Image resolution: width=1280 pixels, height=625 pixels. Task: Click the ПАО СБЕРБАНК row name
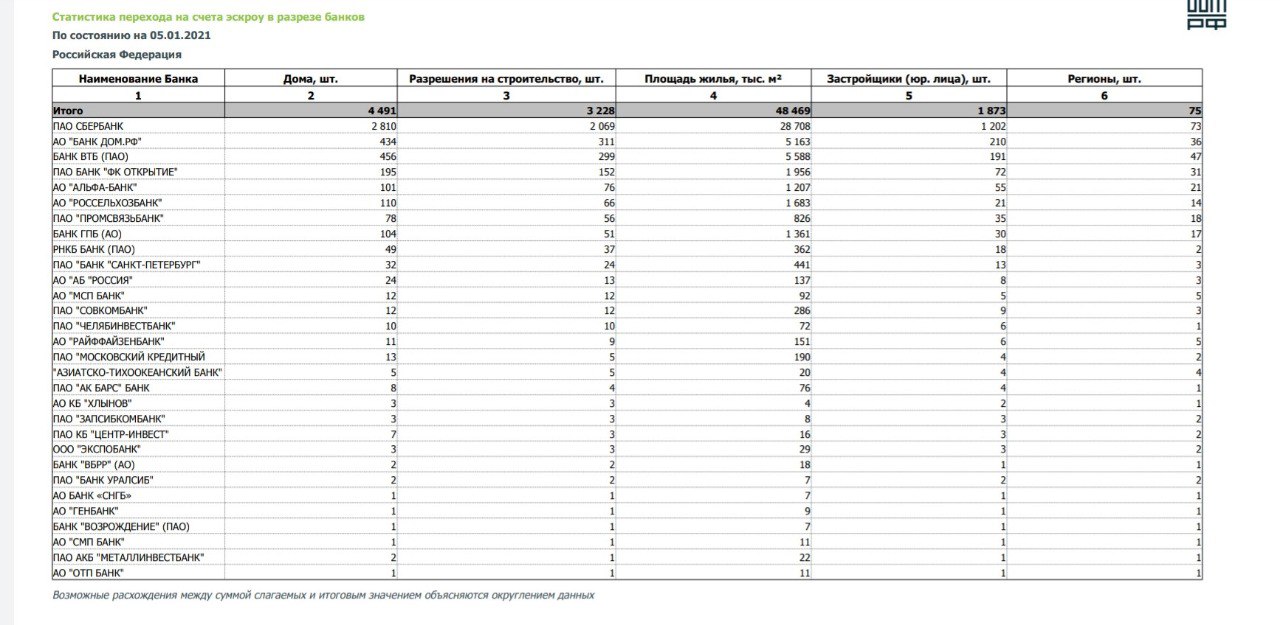pyautogui.click(x=91, y=127)
